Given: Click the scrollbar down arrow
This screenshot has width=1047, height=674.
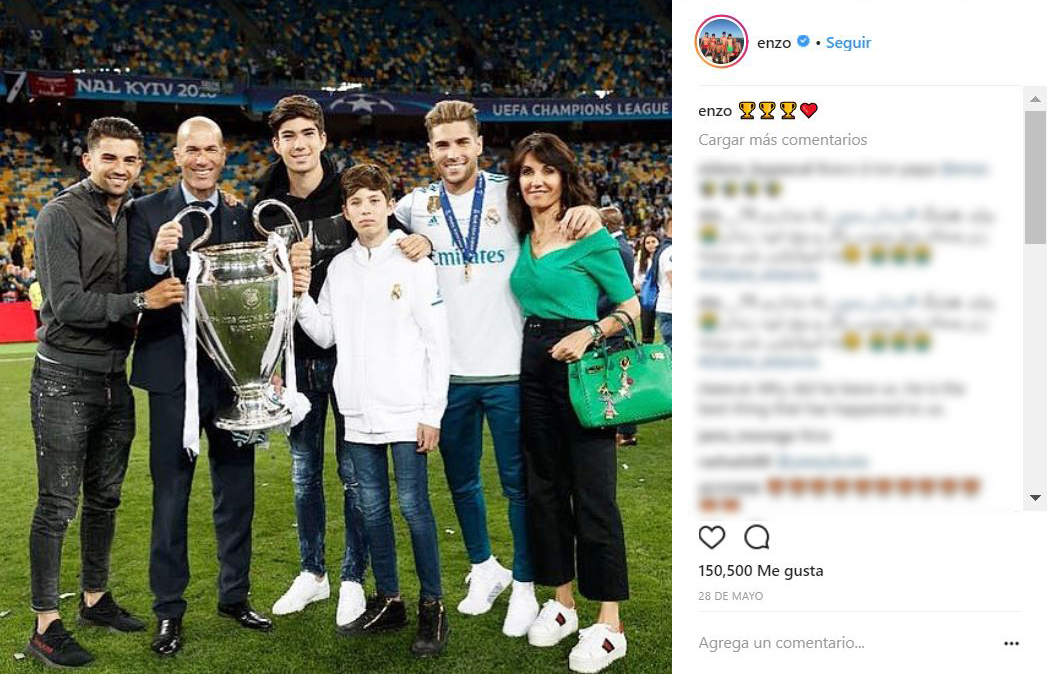Looking at the screenshot, I should point(1035,498).
